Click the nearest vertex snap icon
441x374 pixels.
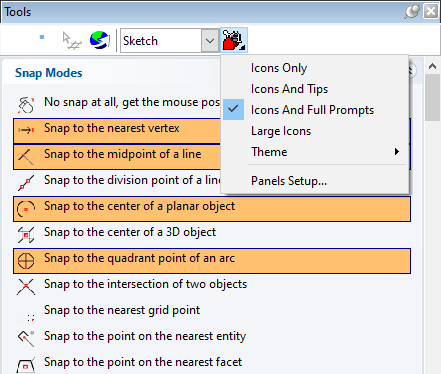coord(26,130)
